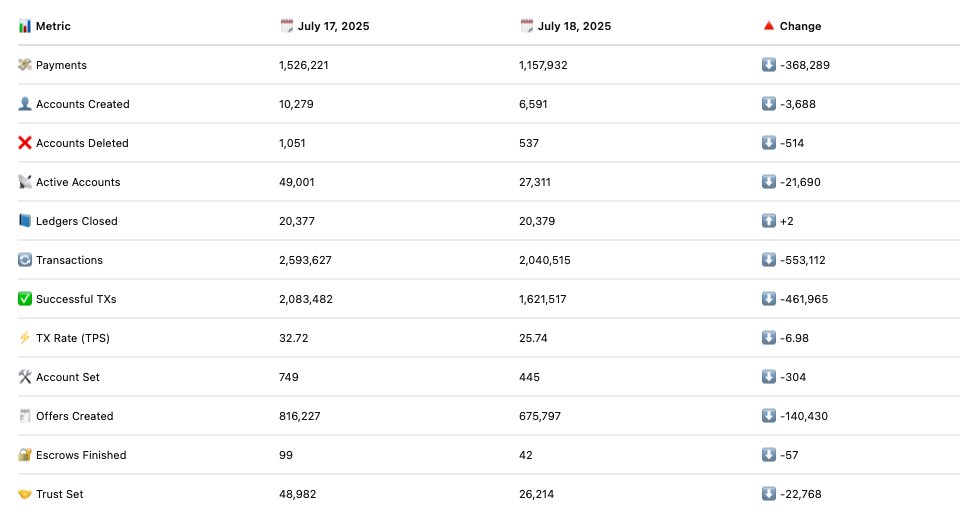Image resolution: width=960 pixels, height=528 pixels.
Task: Click the red X icon beside Accounts Deleted
Action: coord(24,143)
